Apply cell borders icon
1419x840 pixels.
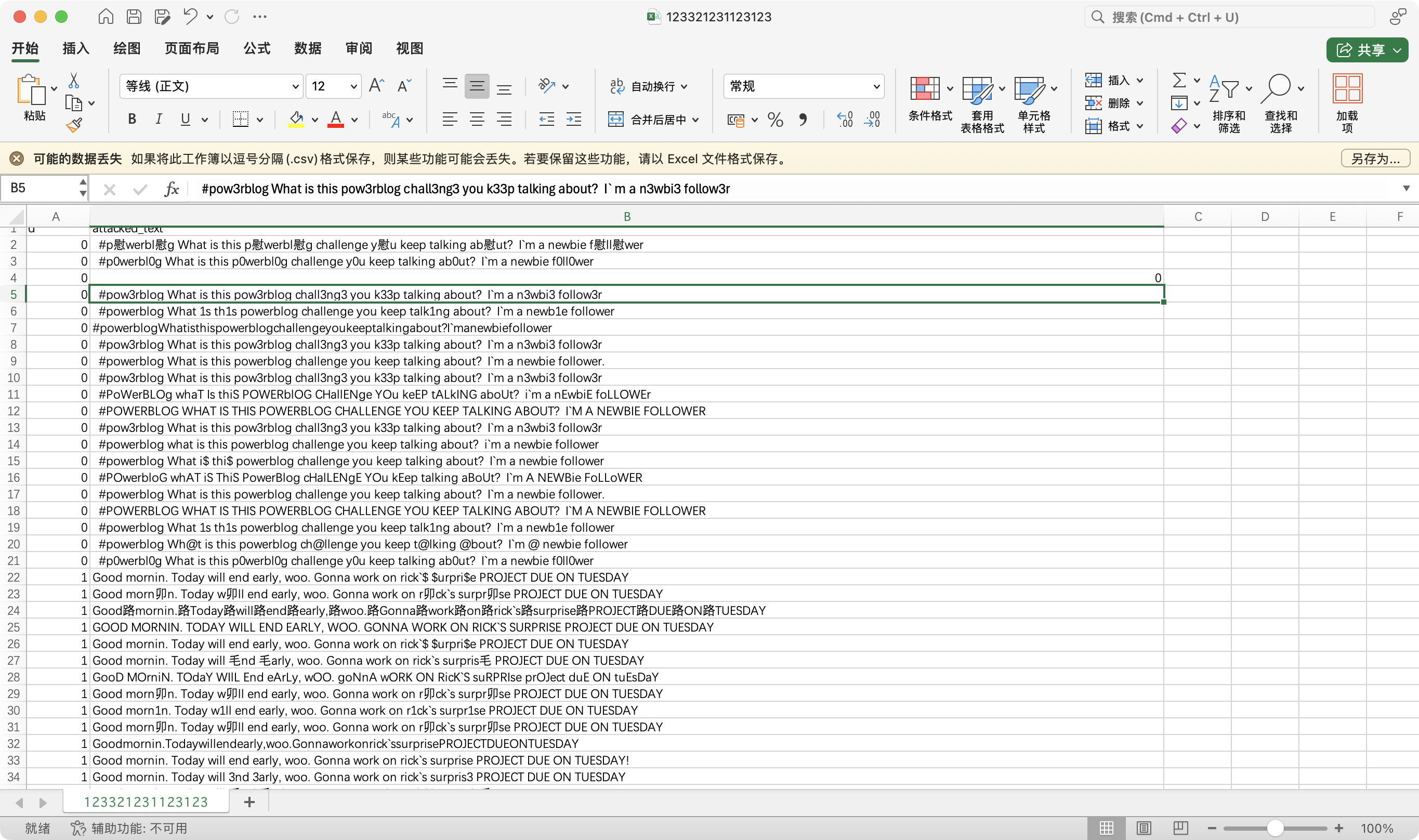[241, 119]
